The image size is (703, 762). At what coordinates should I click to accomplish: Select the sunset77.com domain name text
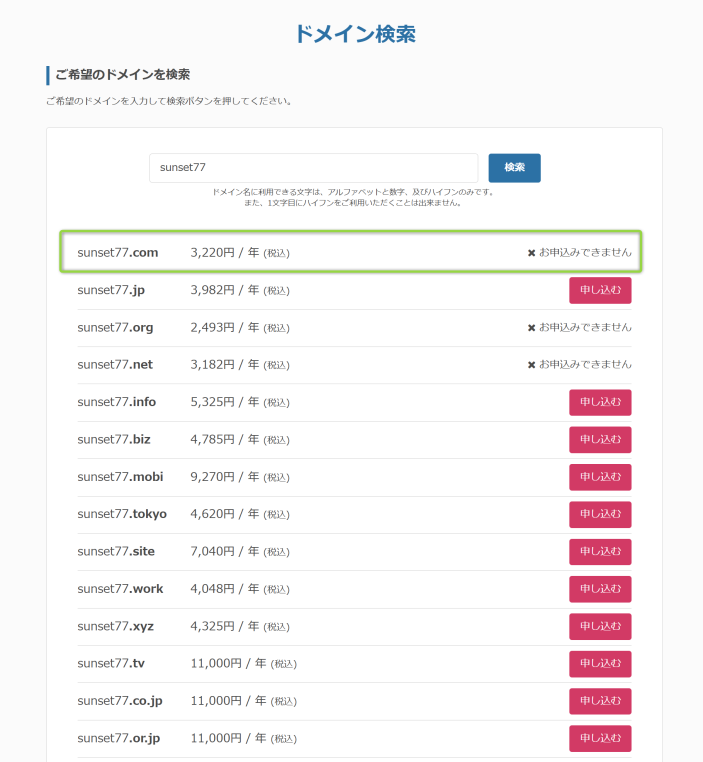point(117,253)
